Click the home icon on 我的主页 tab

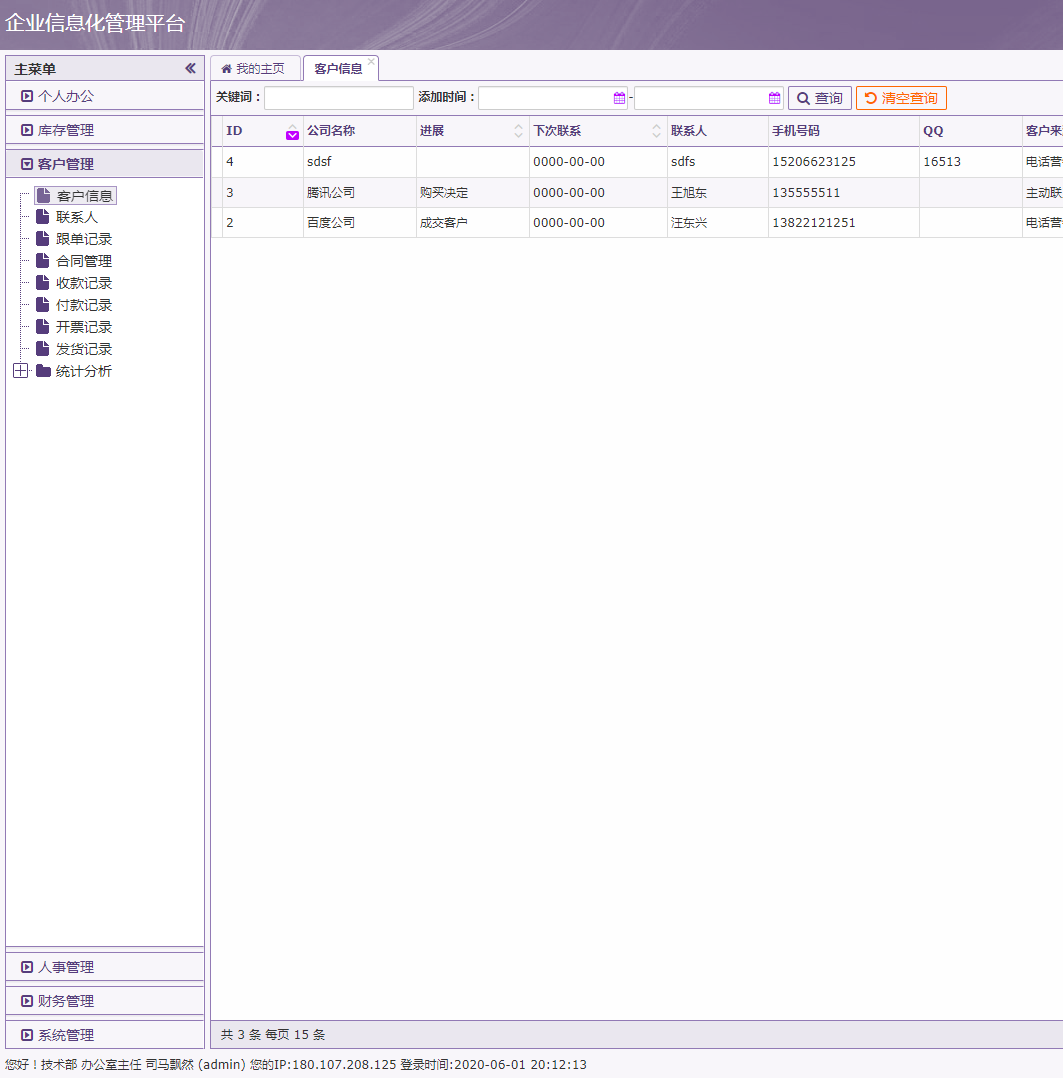point(226,69)
